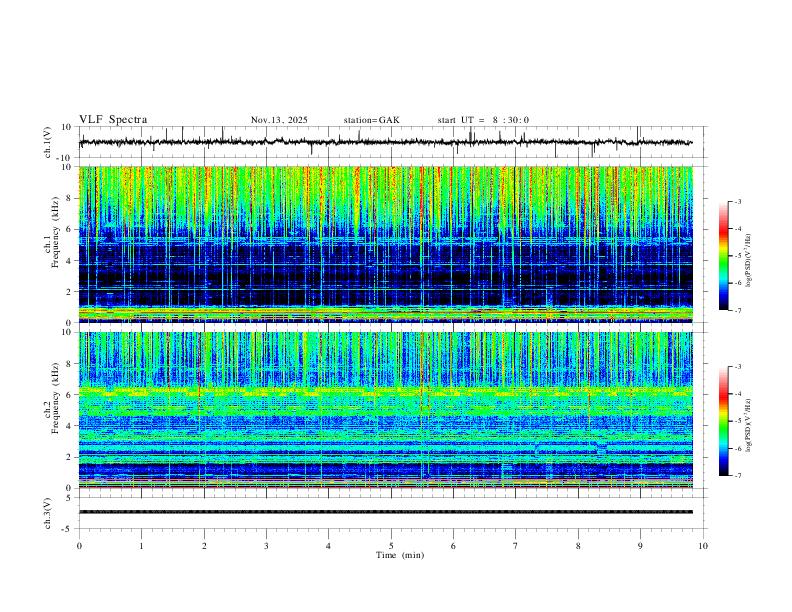Image resolution: width=792 pixels, height=612 pixels.
Task: Click the ch.2 "Frequency (kHz)" axis title
Action: (x=55, y=398)
